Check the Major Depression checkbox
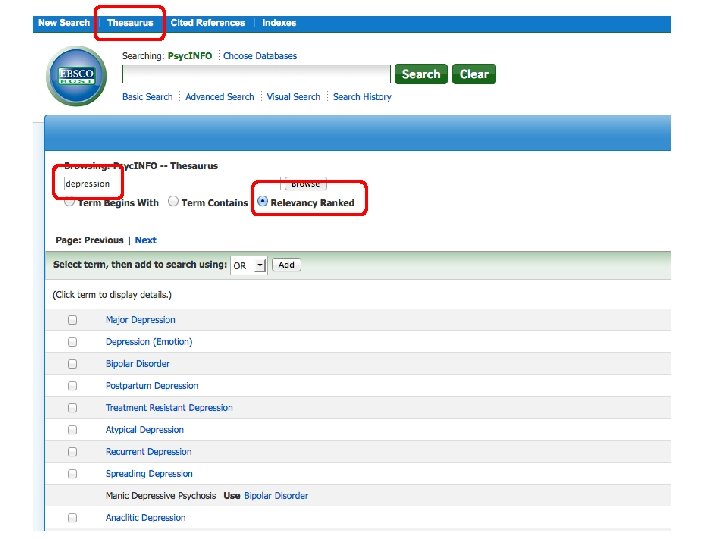This screenshot has height=540, width=720. 73,320
